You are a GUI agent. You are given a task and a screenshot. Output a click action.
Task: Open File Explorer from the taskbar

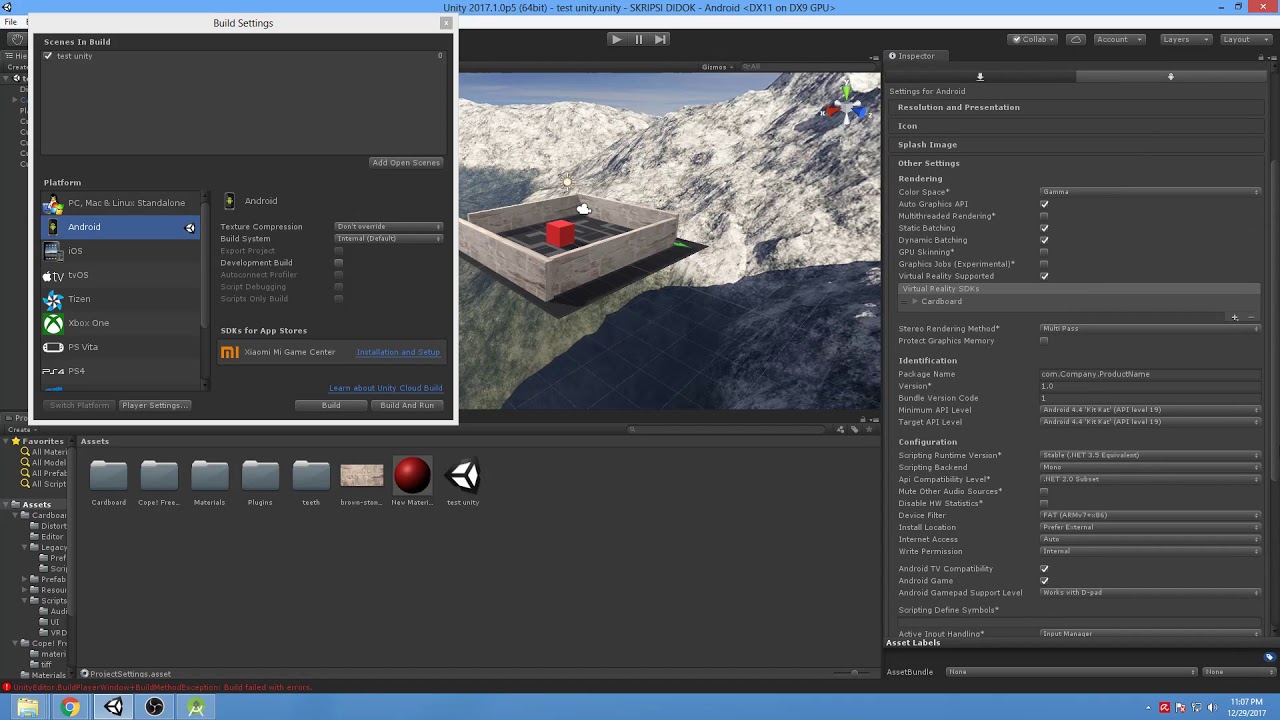27,708
